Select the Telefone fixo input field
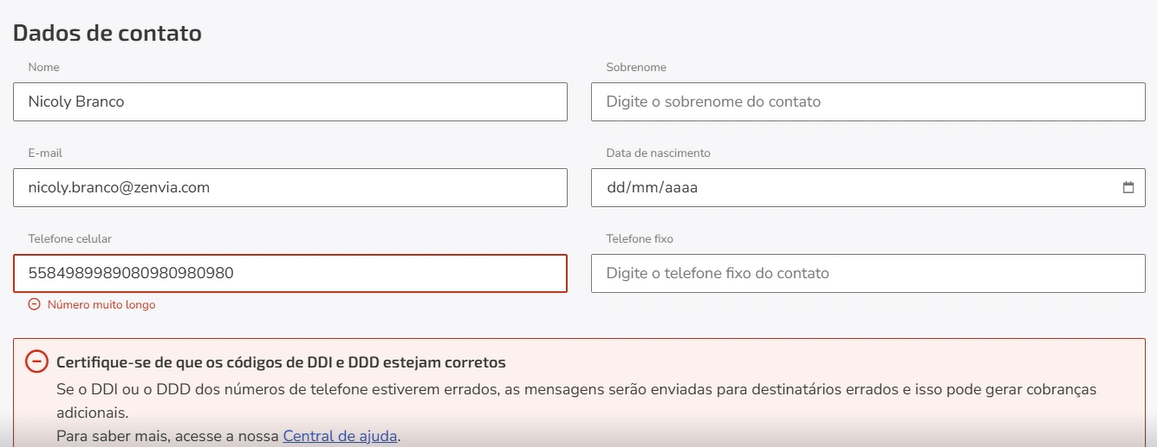The image size is (1157, 447). [868, 274]
